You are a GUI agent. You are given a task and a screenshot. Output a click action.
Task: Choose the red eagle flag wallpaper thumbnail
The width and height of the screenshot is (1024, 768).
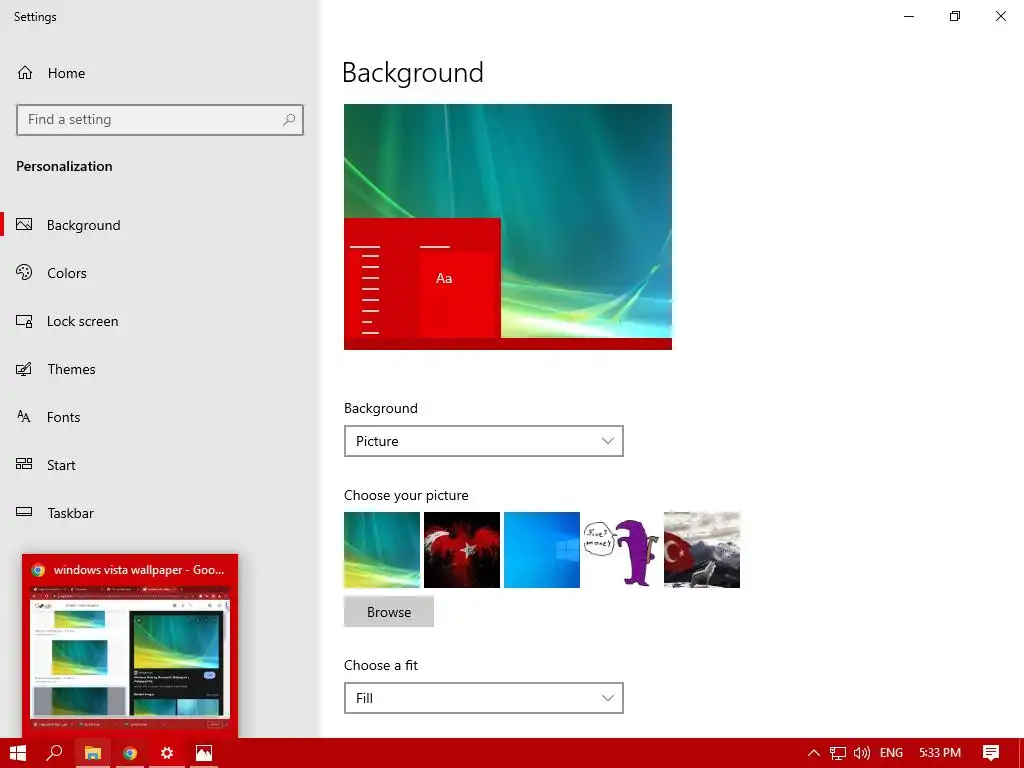[x=462, y=550]
